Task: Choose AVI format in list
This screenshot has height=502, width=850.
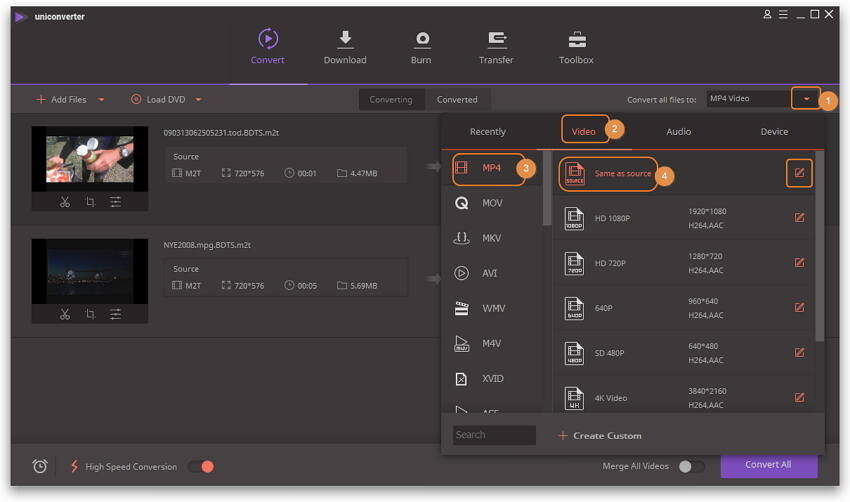Action: 494,273
